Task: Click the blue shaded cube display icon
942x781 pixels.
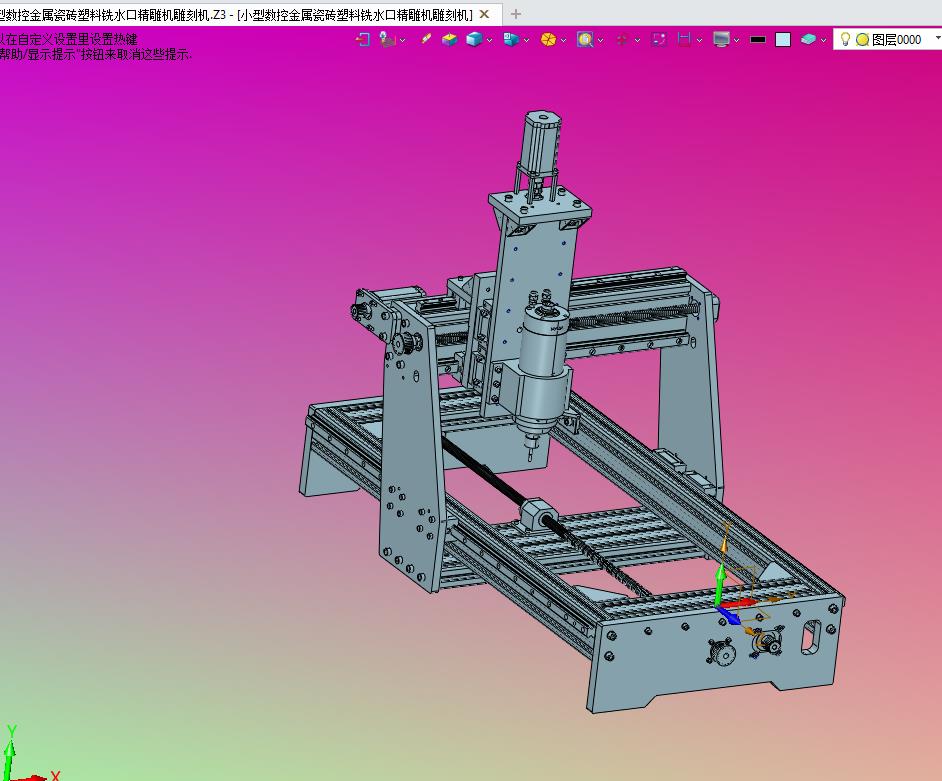Action: coord(474,40)
